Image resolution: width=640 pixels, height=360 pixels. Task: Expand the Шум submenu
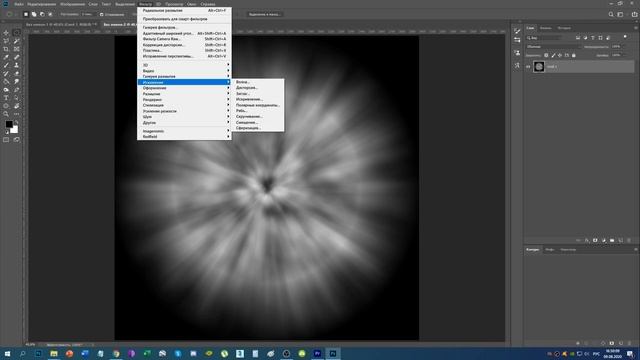tap(184, 117)
